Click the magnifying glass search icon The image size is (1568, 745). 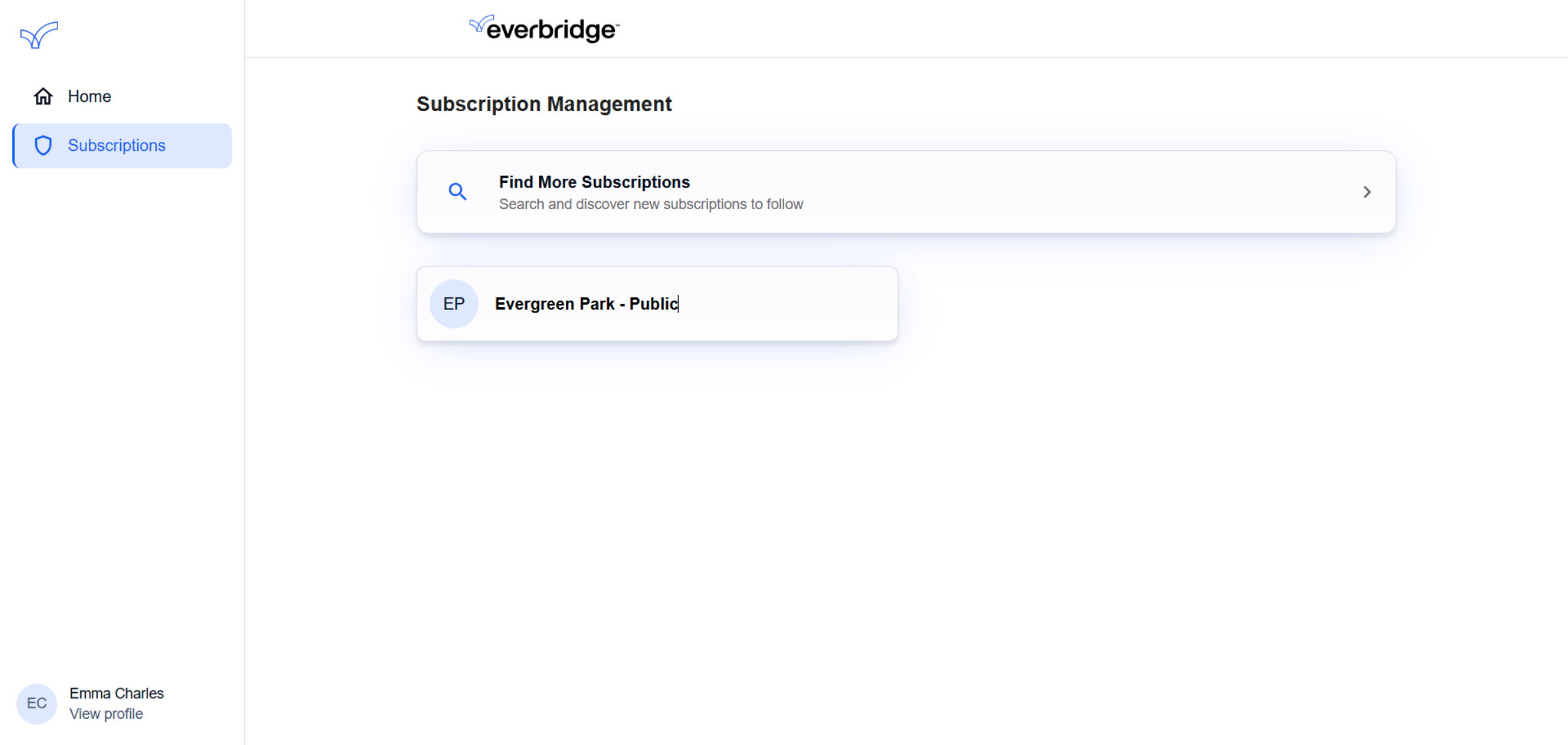(457, 191)
